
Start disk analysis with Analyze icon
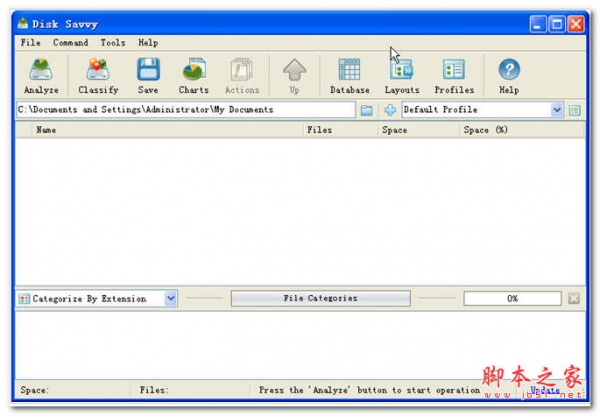pos(41,76)
